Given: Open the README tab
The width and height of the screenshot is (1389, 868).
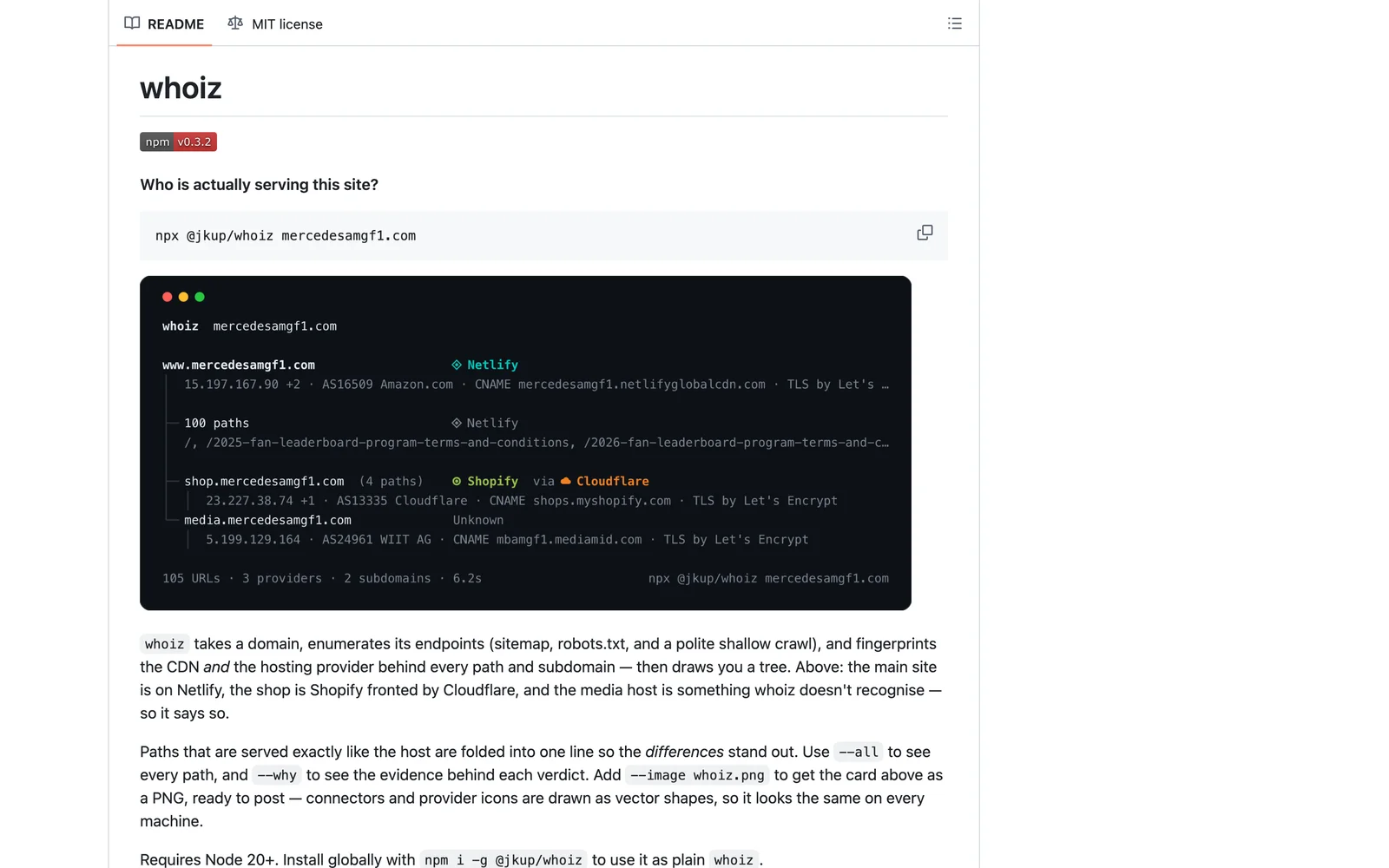Looking at the screenshot, I should click(164, 23).
